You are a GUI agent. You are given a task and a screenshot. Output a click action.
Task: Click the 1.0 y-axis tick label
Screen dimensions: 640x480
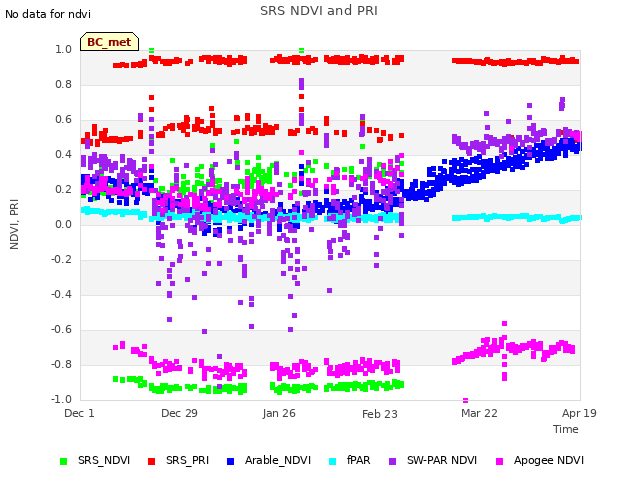[x=63, y=49]
